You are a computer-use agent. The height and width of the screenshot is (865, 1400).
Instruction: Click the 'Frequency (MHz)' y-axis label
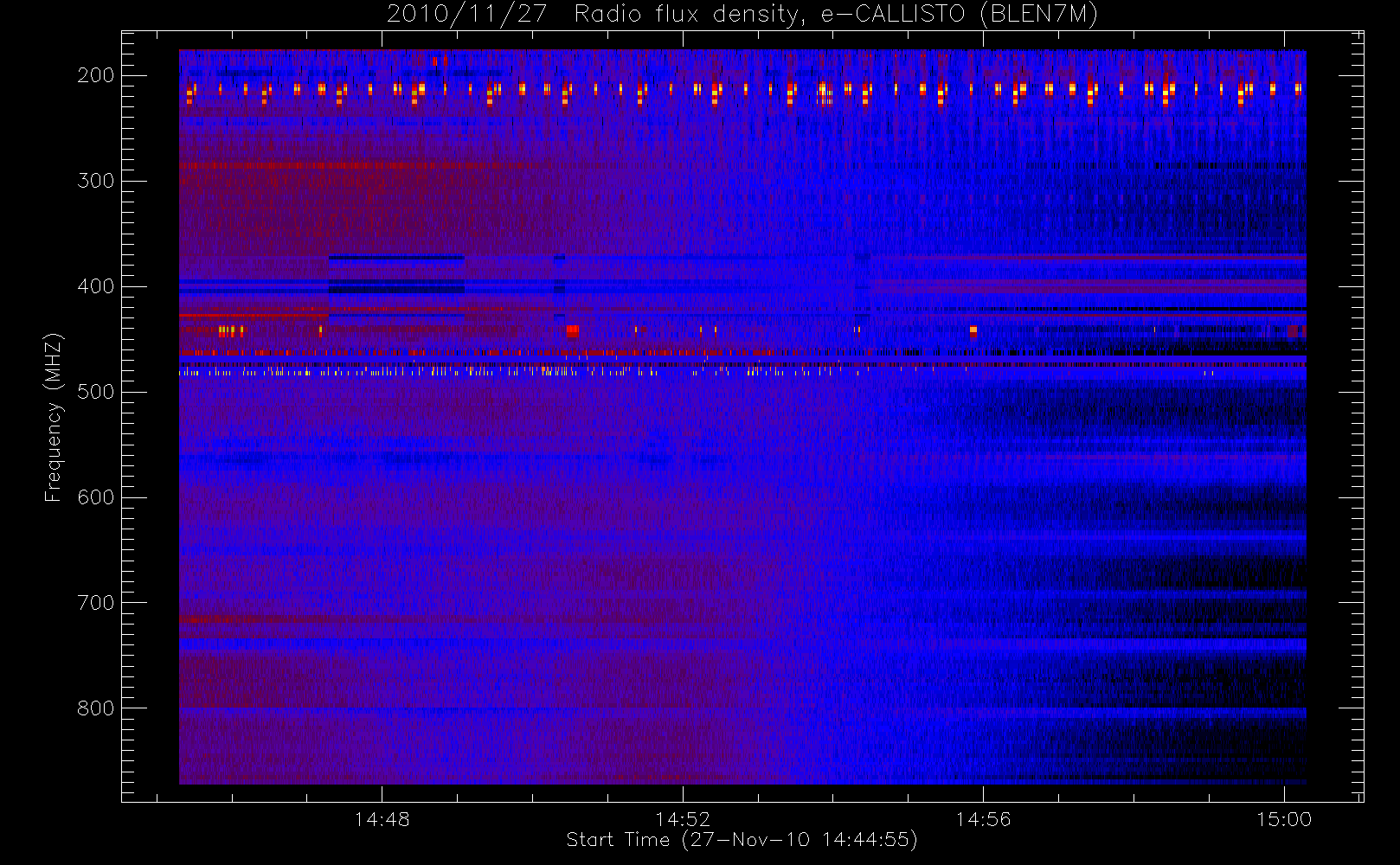(x=54, y=417)
